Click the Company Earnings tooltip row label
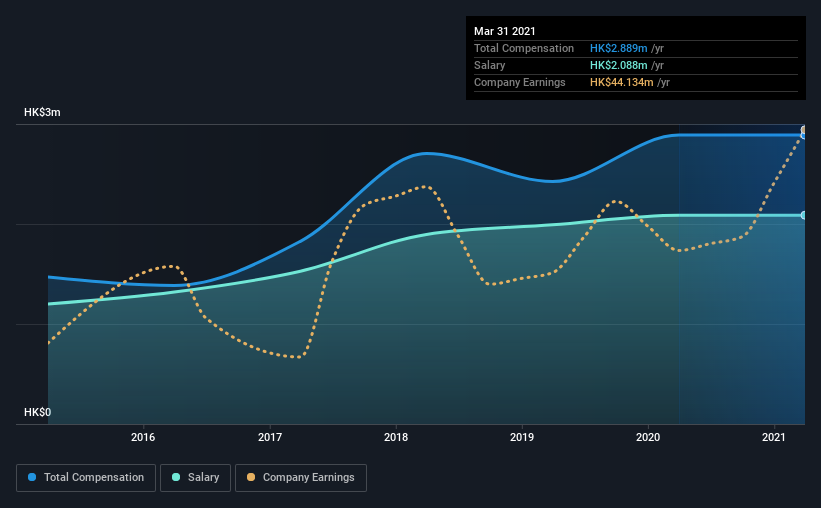The width and height of the screenshot is (821, 508). (x=519, y=82)
